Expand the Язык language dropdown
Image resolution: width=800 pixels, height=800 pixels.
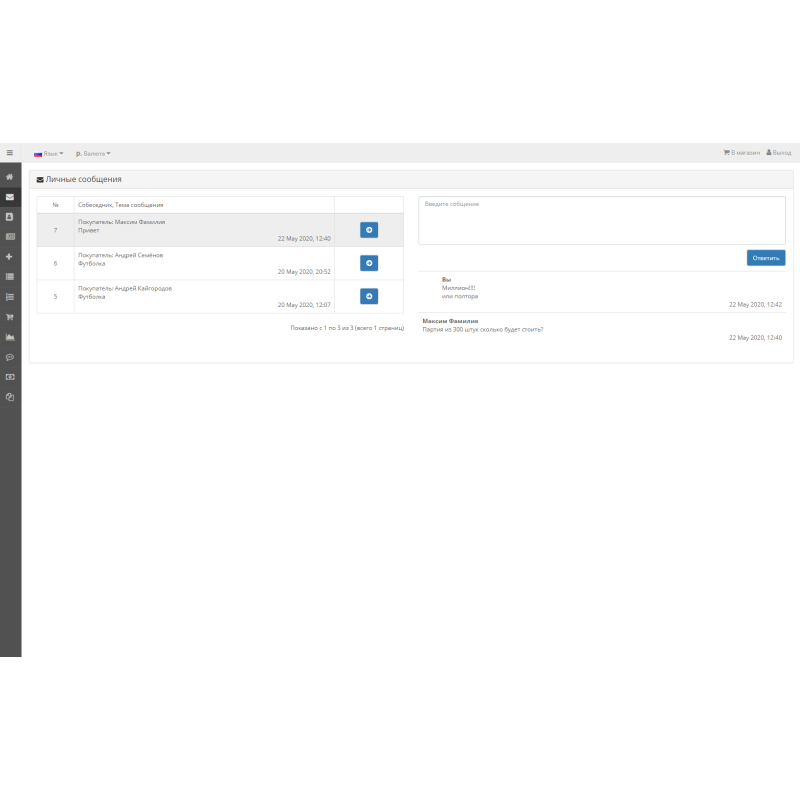click(x=49, y=153)
